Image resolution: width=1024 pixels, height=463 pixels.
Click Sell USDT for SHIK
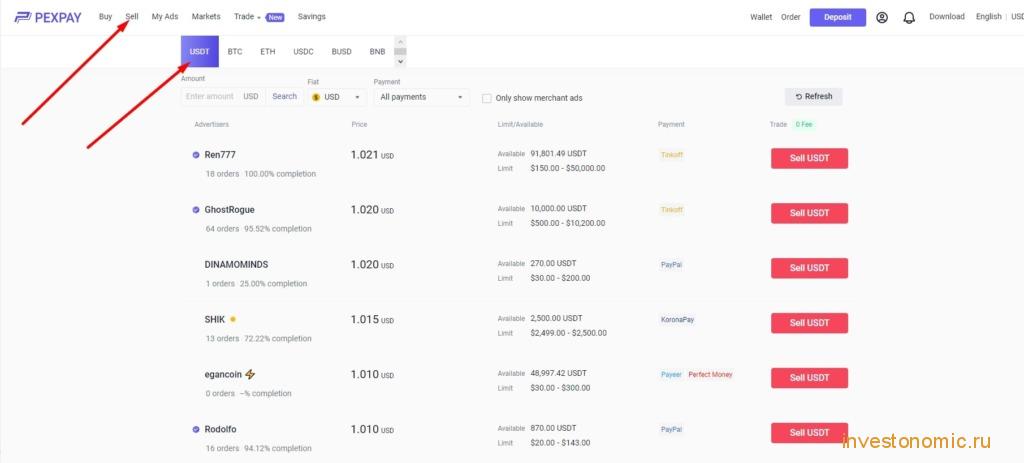[809, 323]
